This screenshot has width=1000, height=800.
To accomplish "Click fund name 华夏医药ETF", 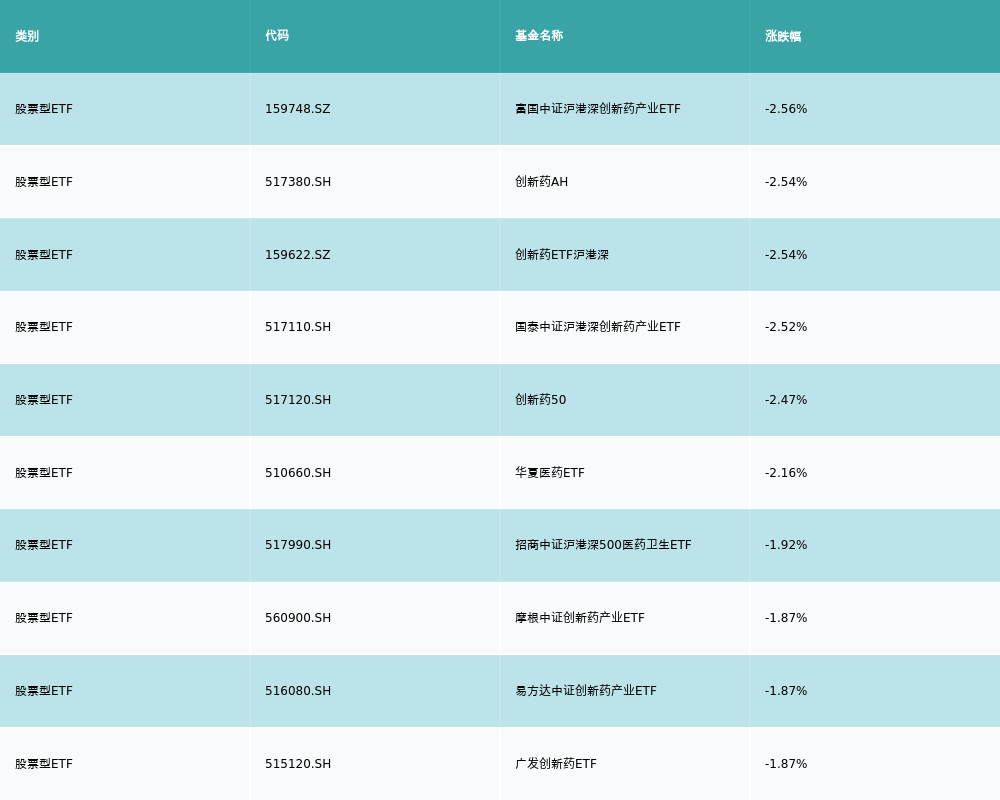I will point(550,473).
